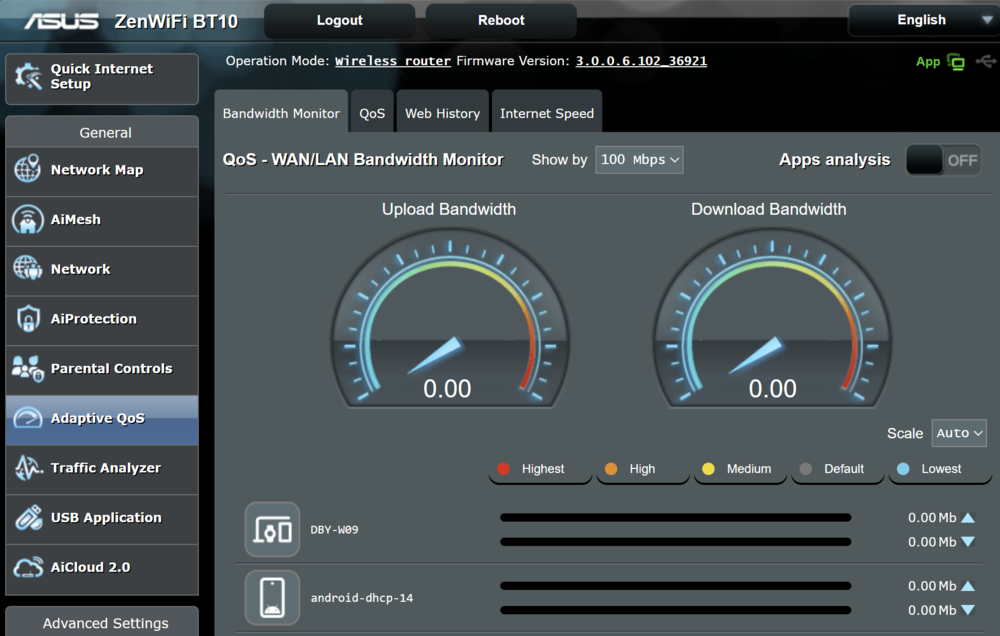Screen dimensions: 1000x636
Task: Open the Internet Speed tab
Action: [547, 113]
